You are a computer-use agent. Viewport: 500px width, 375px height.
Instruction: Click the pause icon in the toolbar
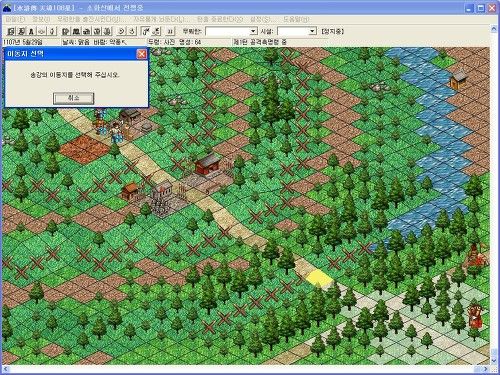click(170, 31)
